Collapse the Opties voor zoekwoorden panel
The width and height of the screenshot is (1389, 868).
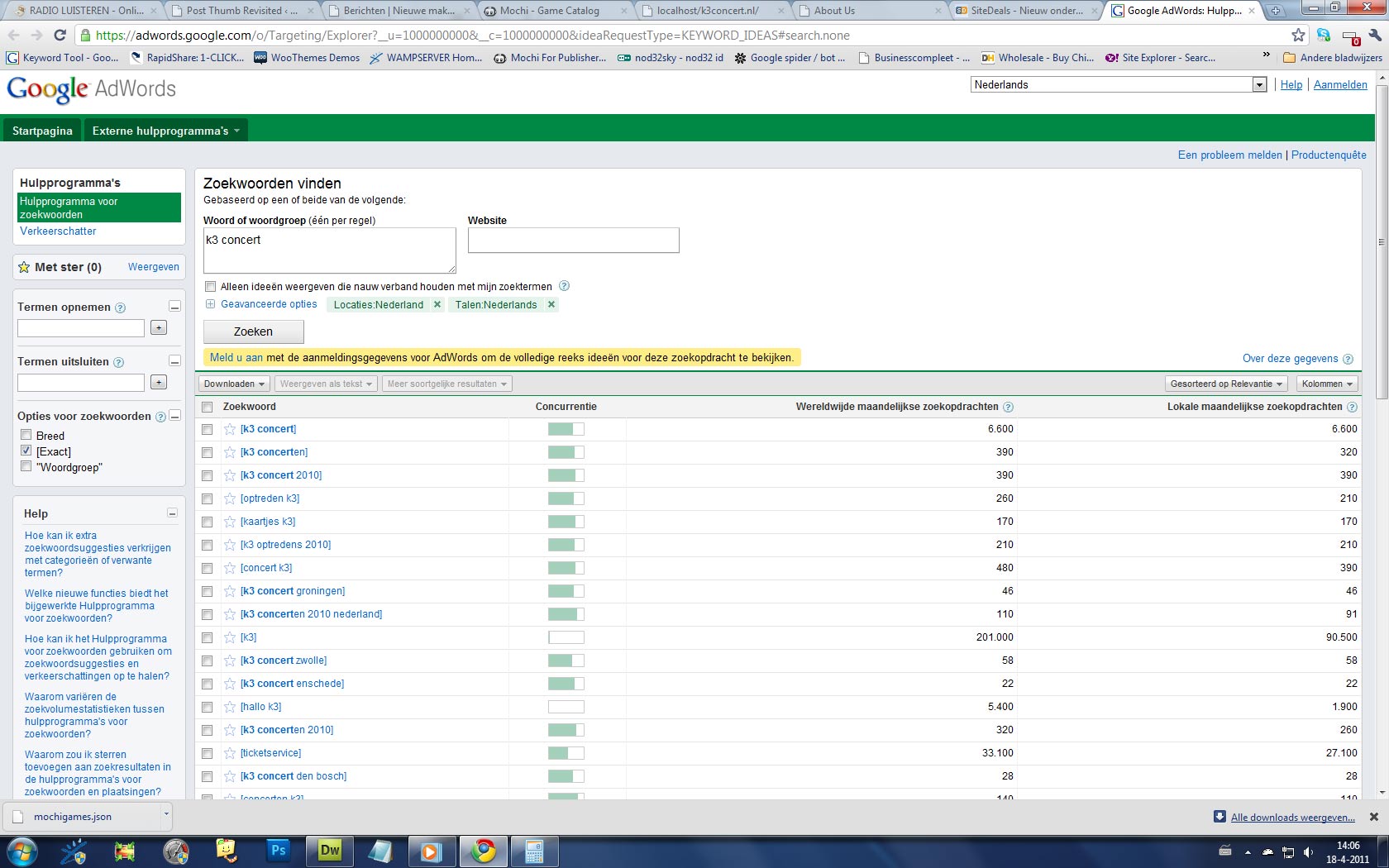174,416
